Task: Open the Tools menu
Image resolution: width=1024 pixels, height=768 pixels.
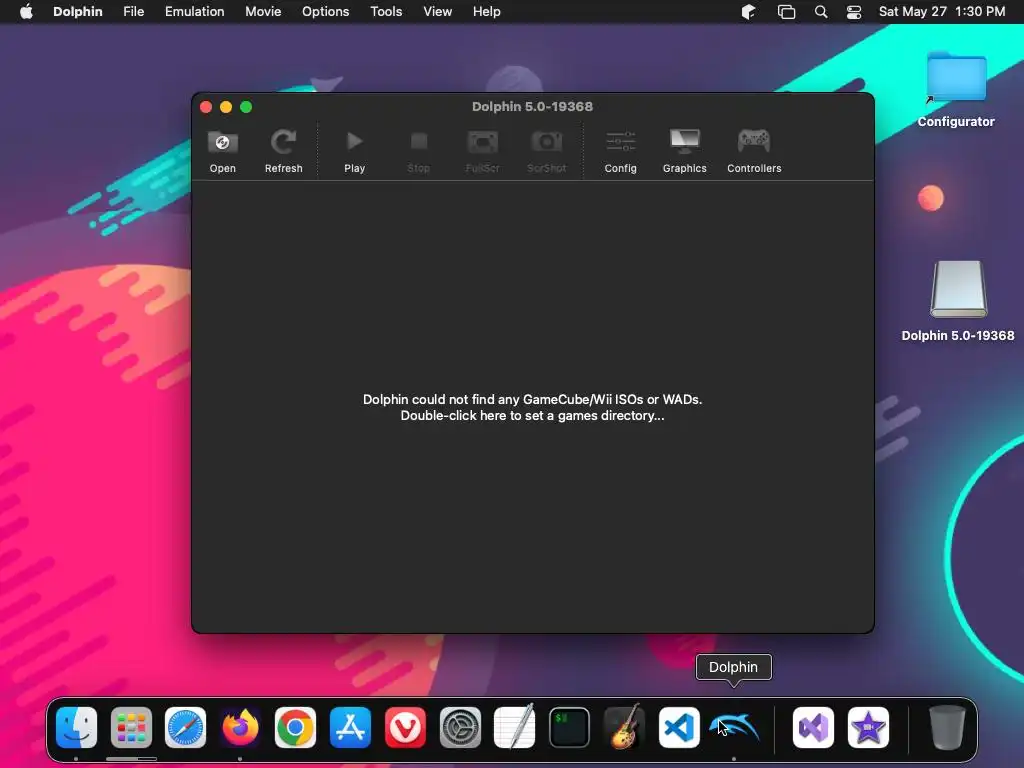Action: click(386, 12)
